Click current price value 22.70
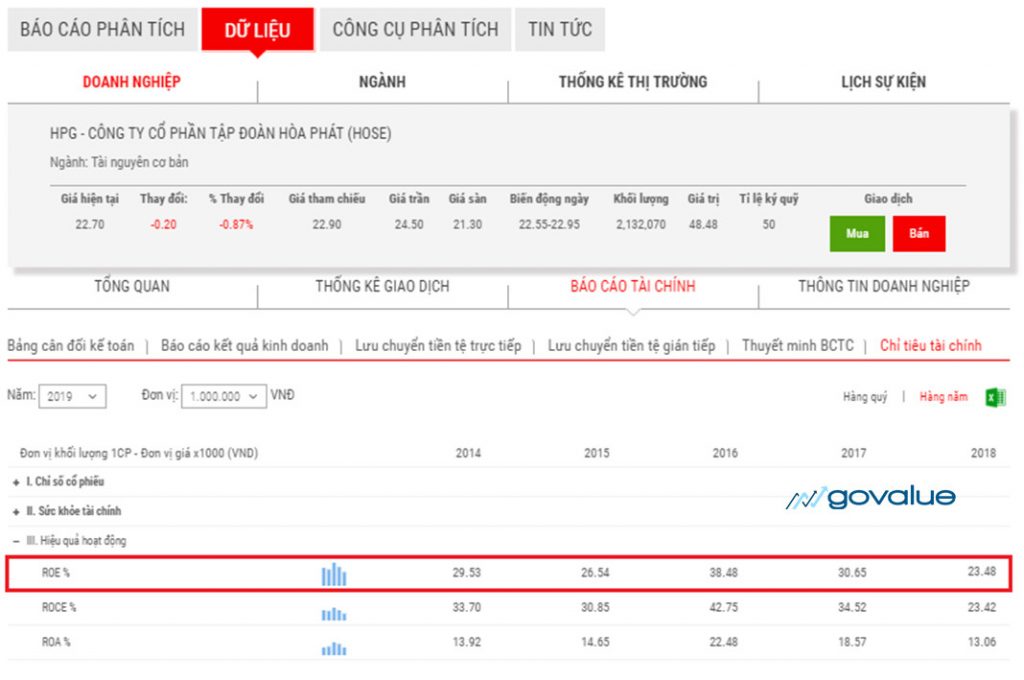This screenshot has width=1024, height=680. (x=89, y=225)
